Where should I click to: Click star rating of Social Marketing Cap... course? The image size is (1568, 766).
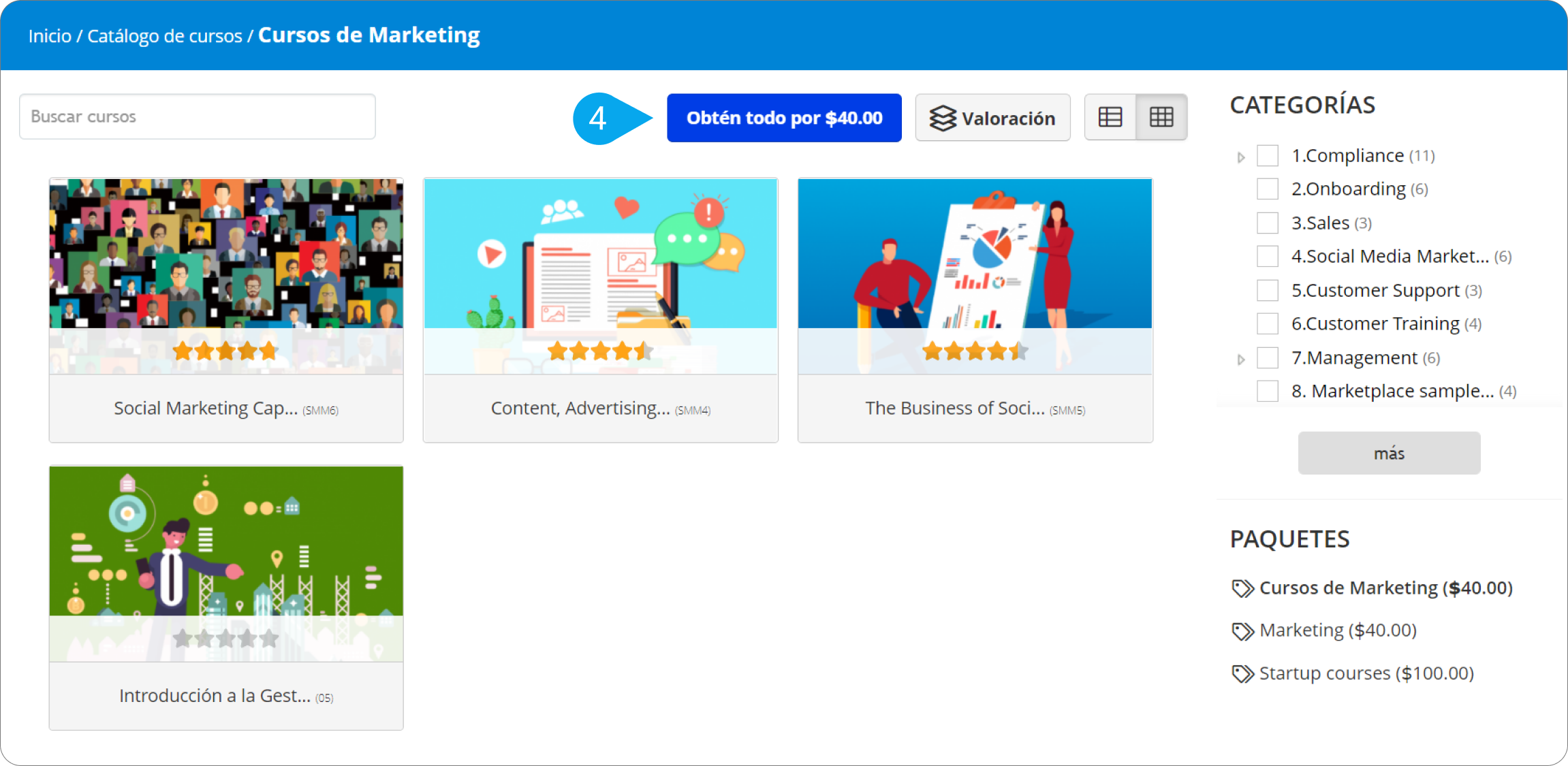click(225, 351)
